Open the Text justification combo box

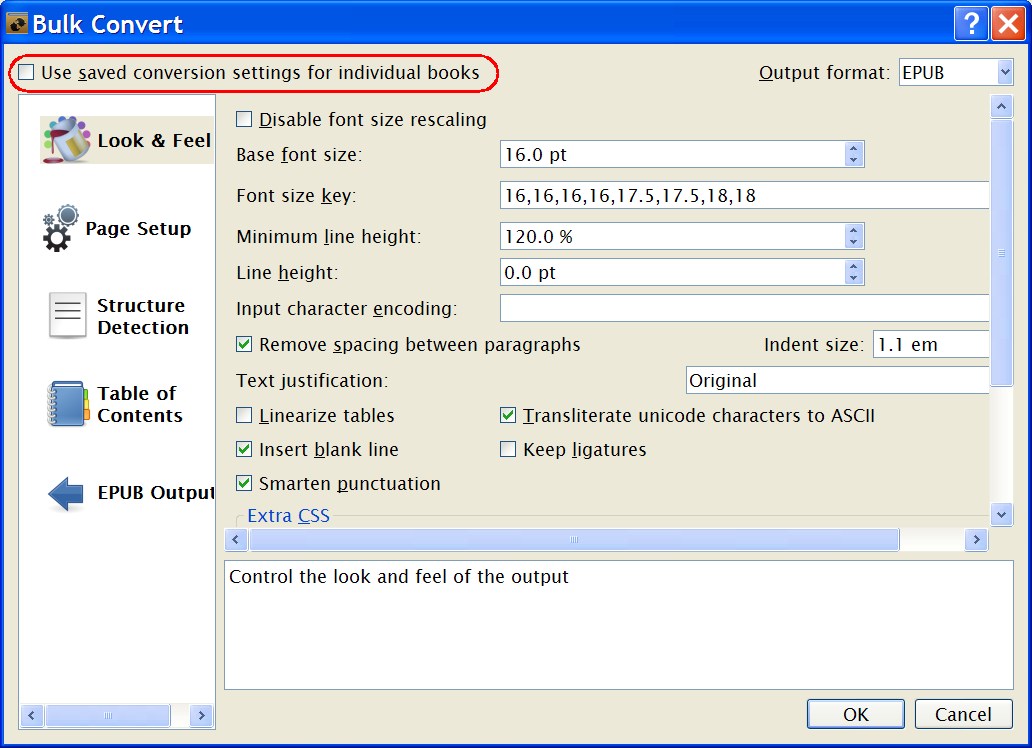pos(837,381)
